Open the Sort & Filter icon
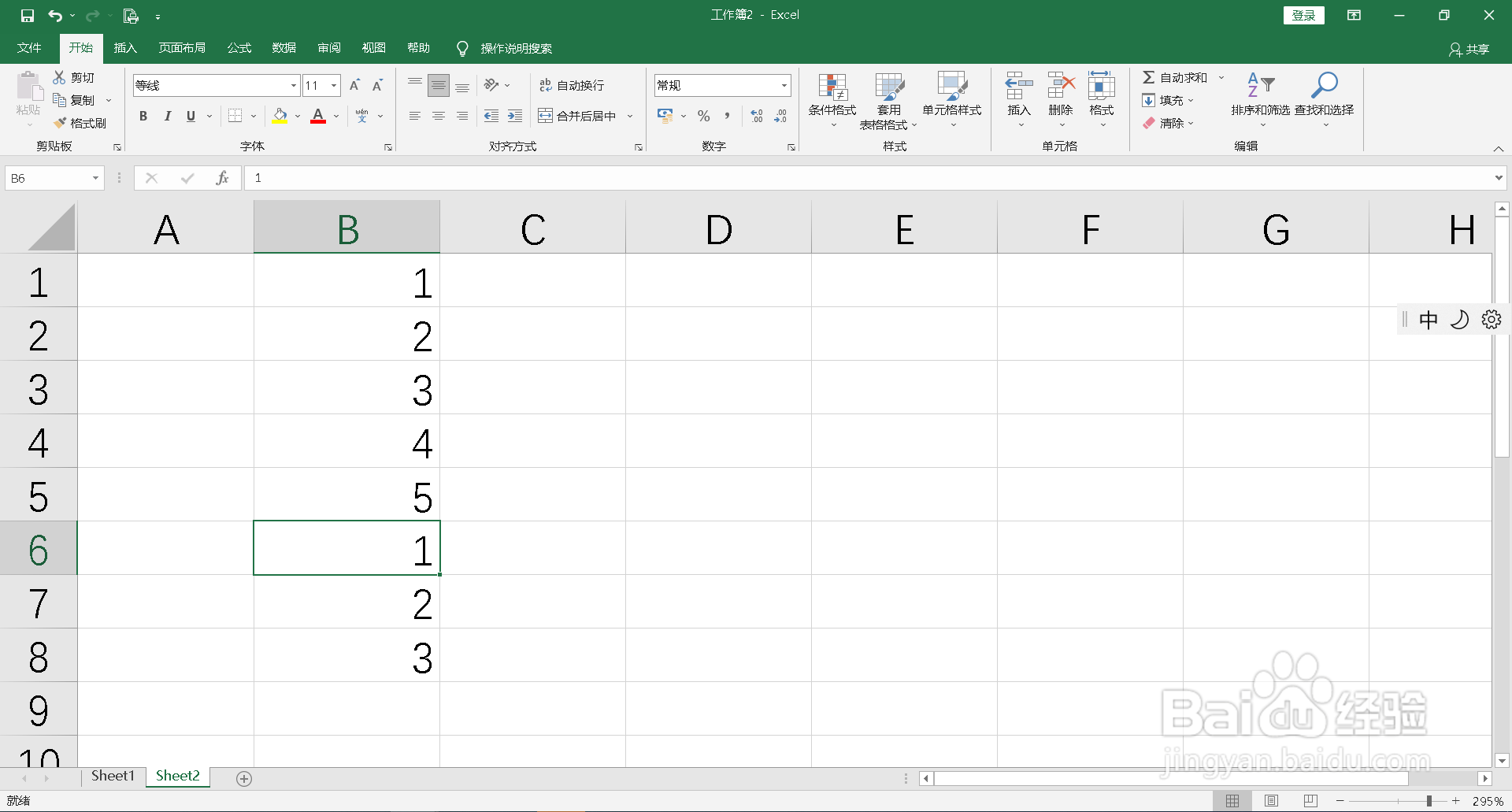The height and width of the screenshot is (812, 1512). [x=1261, y=85]
